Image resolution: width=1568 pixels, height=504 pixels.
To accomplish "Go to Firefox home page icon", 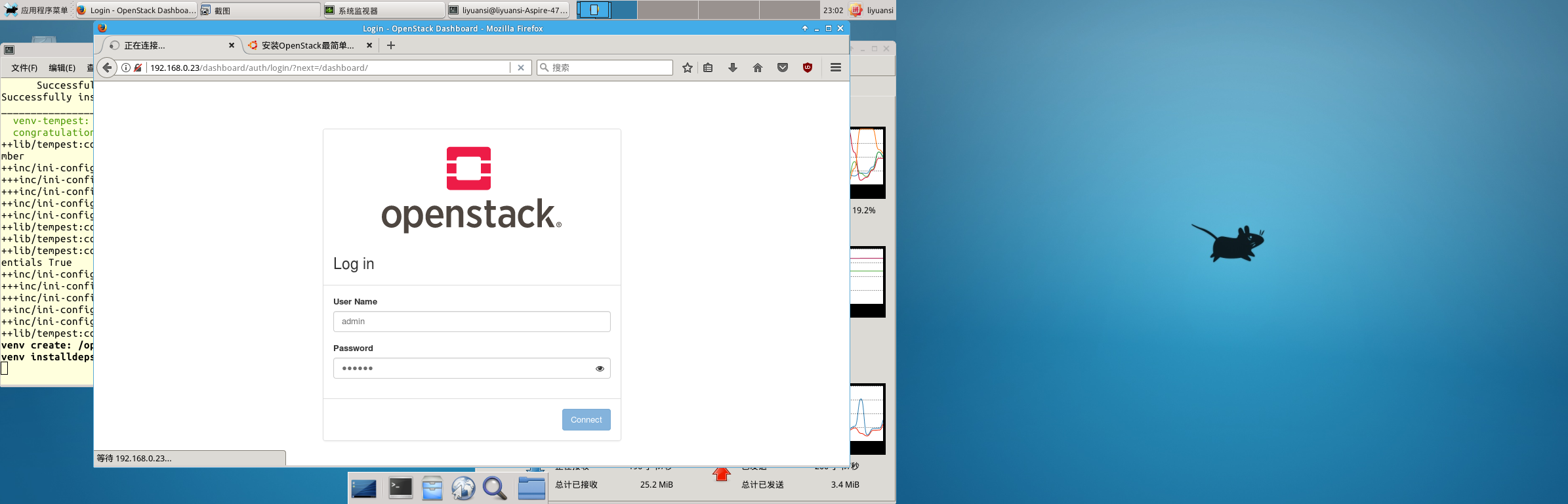I will point(758,68).
